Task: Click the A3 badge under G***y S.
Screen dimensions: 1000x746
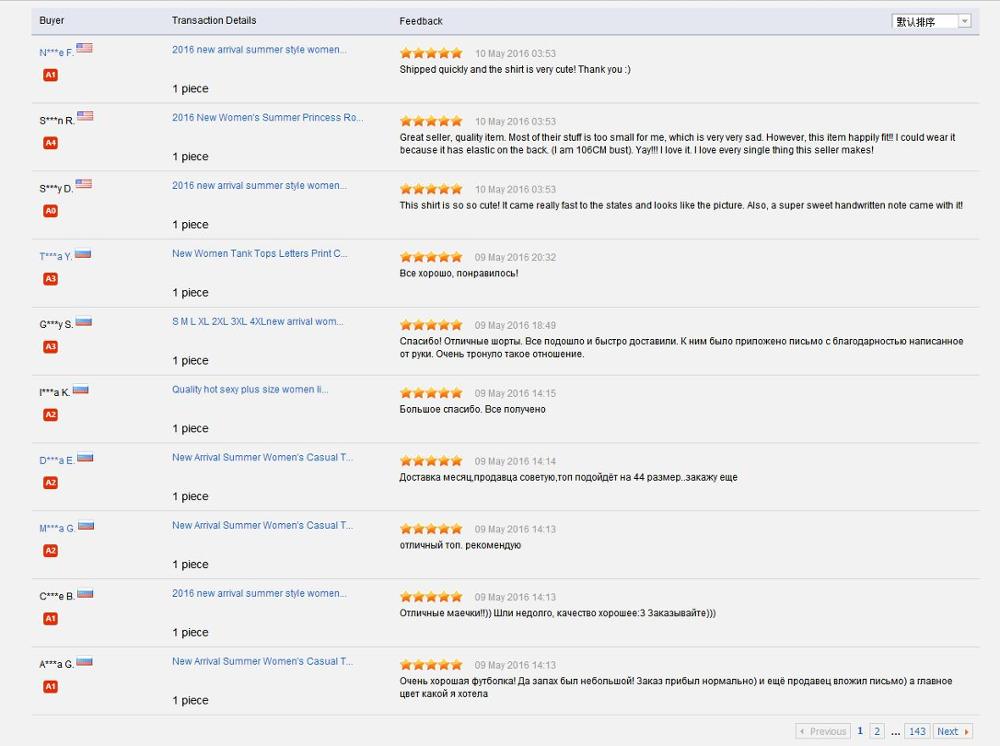Action: tap(50, 347)
